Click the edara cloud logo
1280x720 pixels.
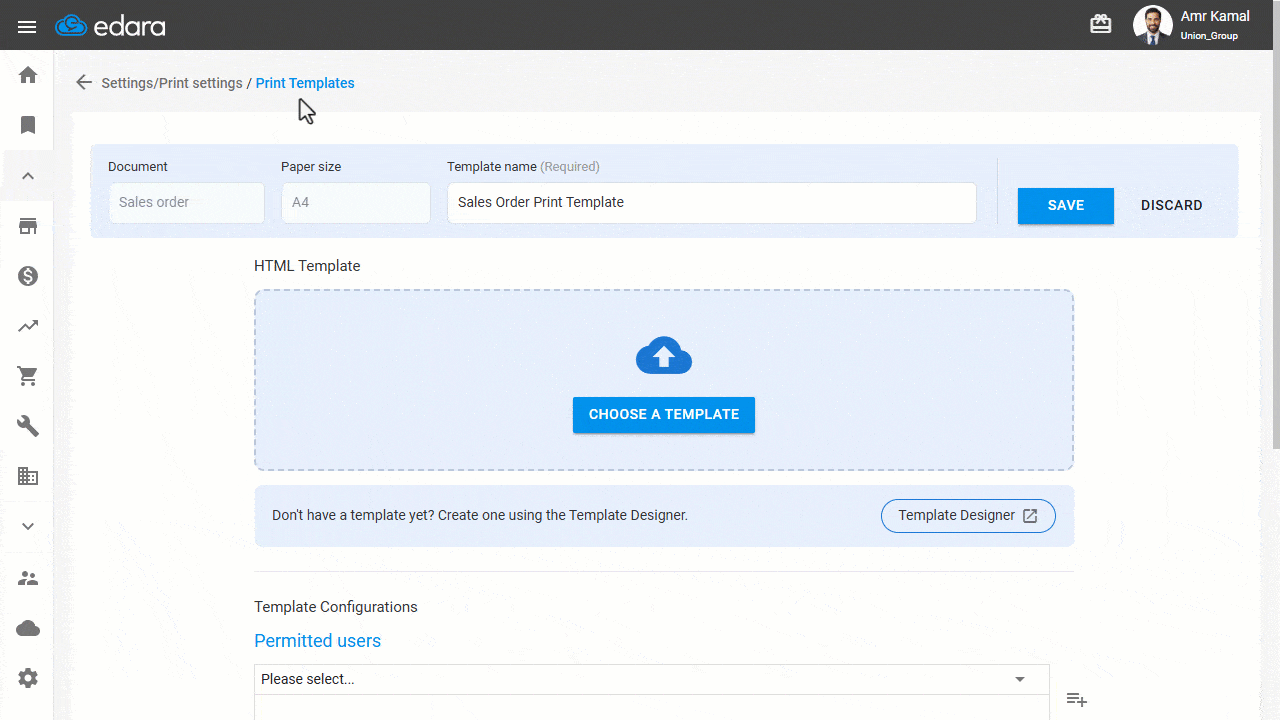click(x=111, y=26)
